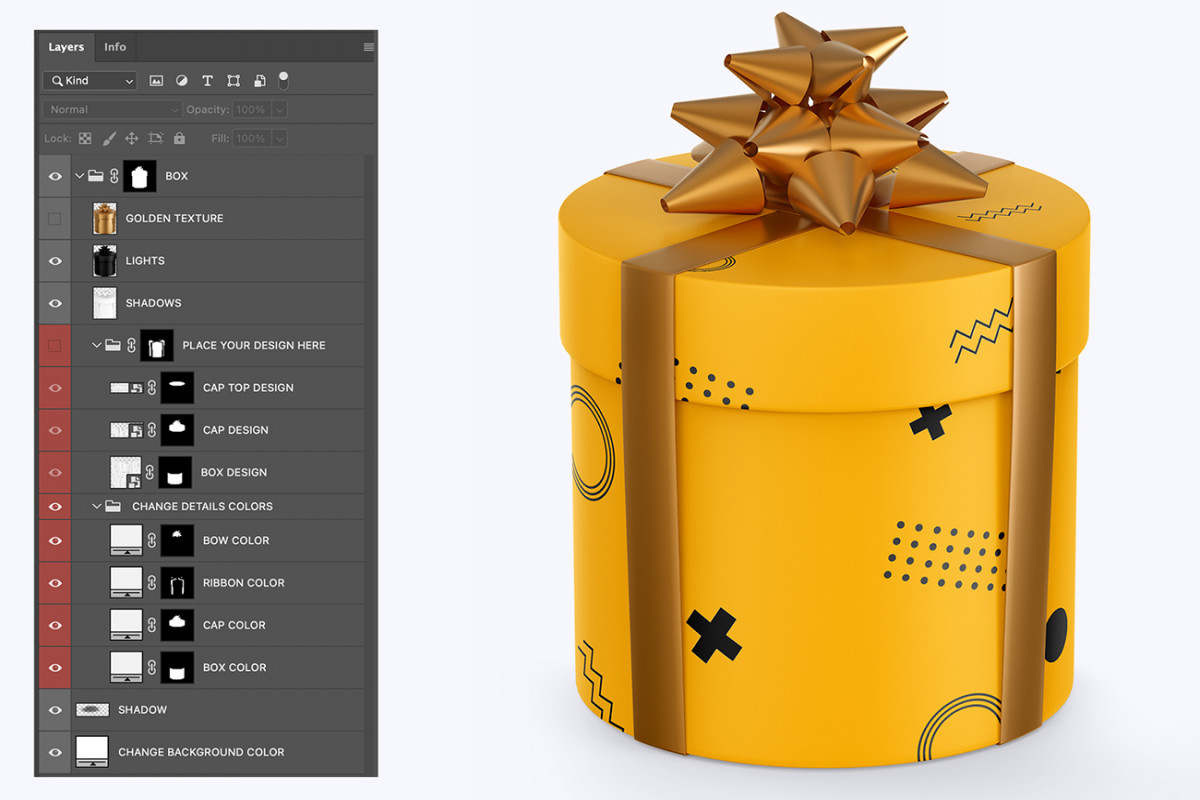This screenshot has width=1200, height=800.
Task: Collapse the BOX layer group
Action: tap(80, 176)
